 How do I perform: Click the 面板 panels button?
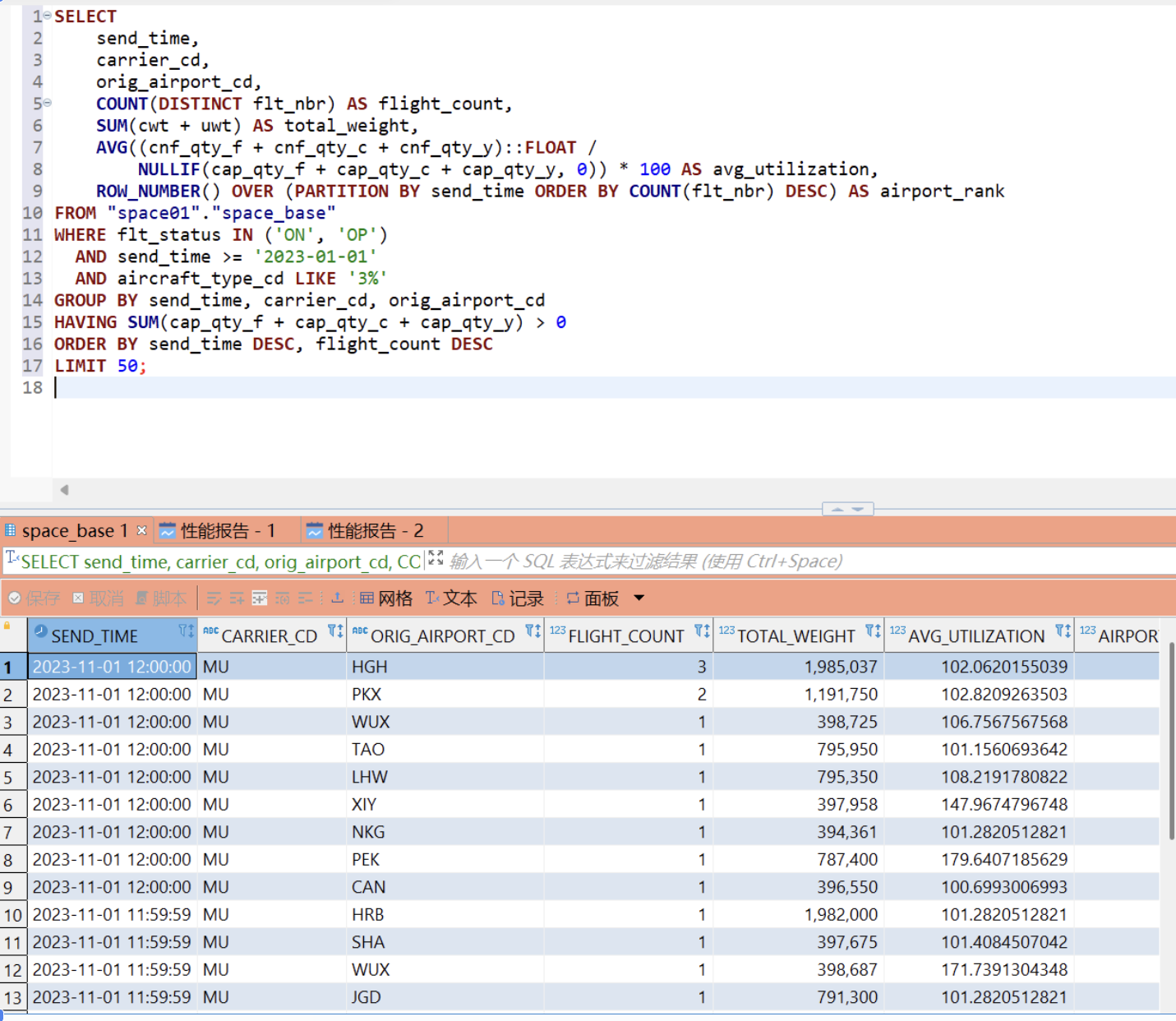tap(593, 598)
